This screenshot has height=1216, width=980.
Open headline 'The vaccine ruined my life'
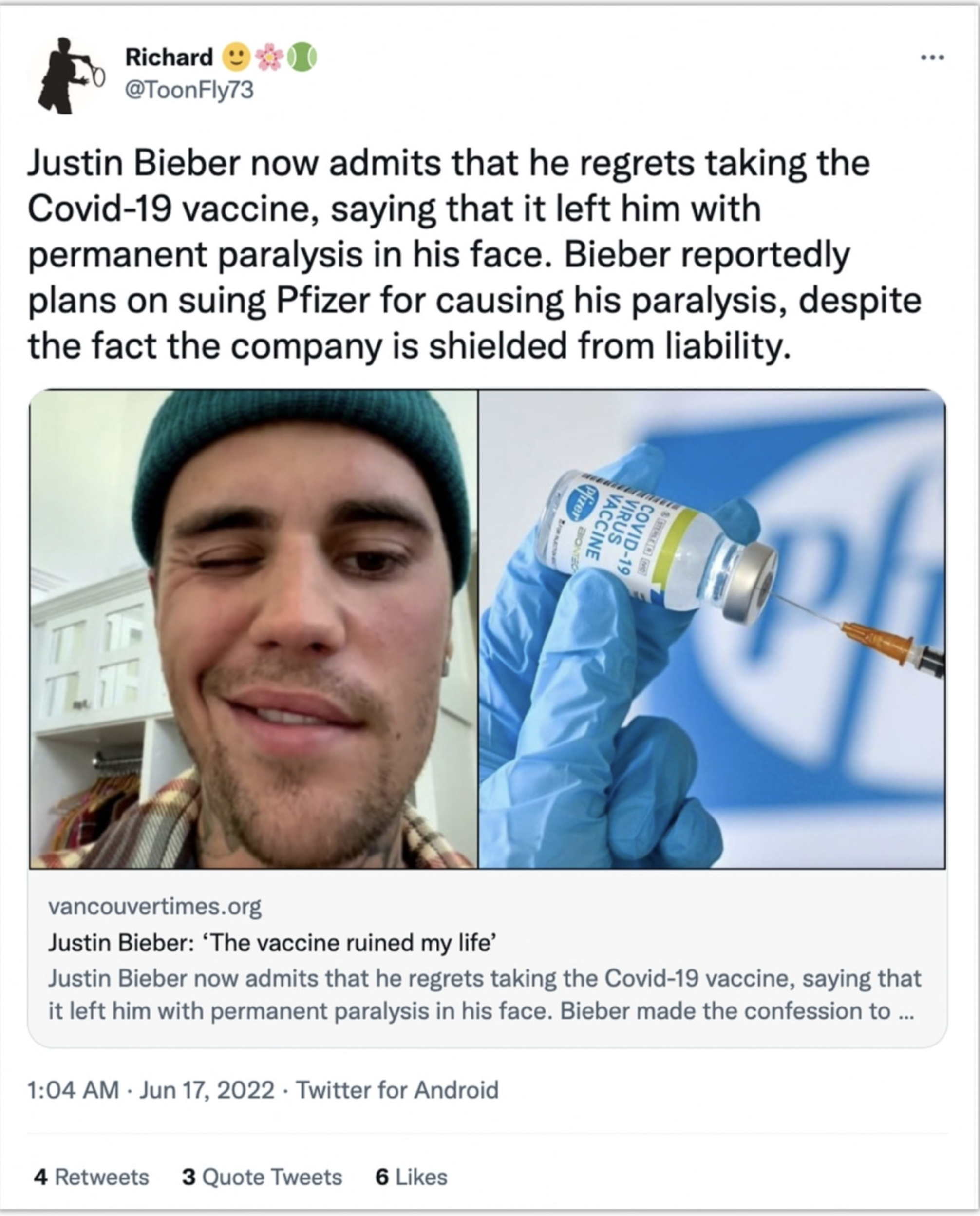272,943
